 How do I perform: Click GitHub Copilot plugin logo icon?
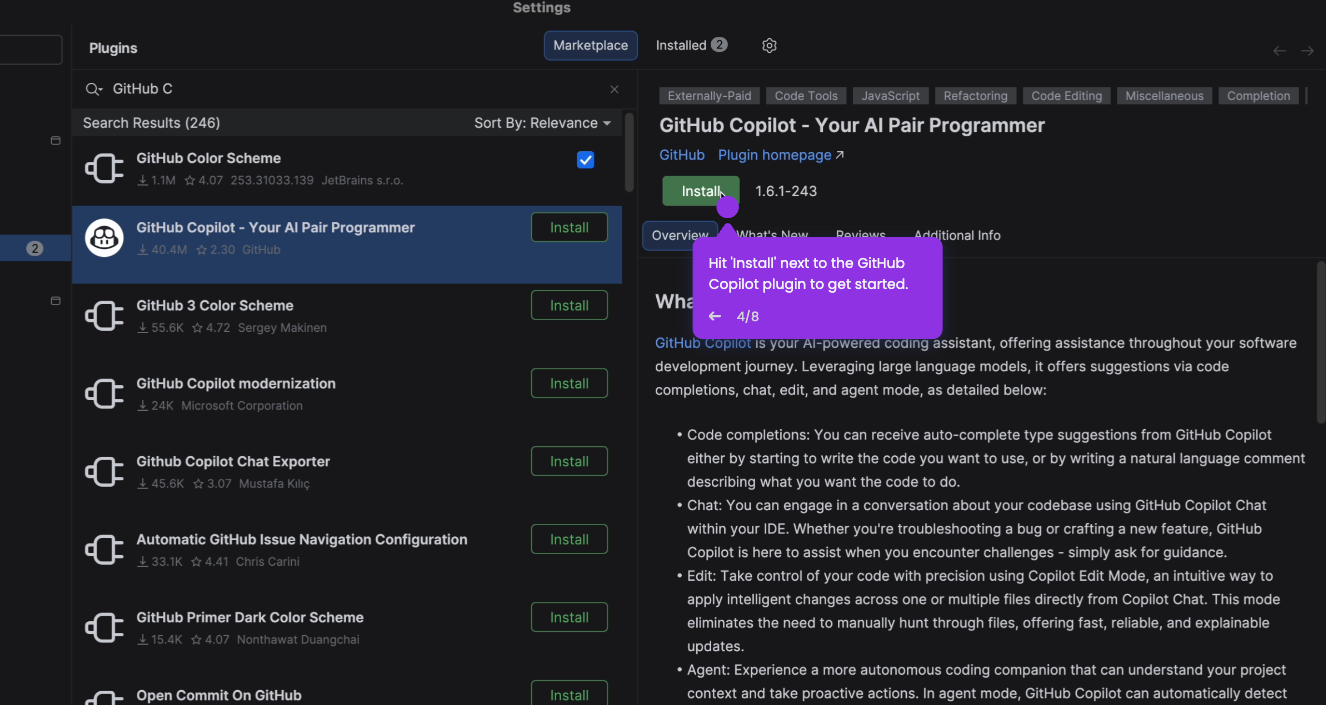pos(104,237)
